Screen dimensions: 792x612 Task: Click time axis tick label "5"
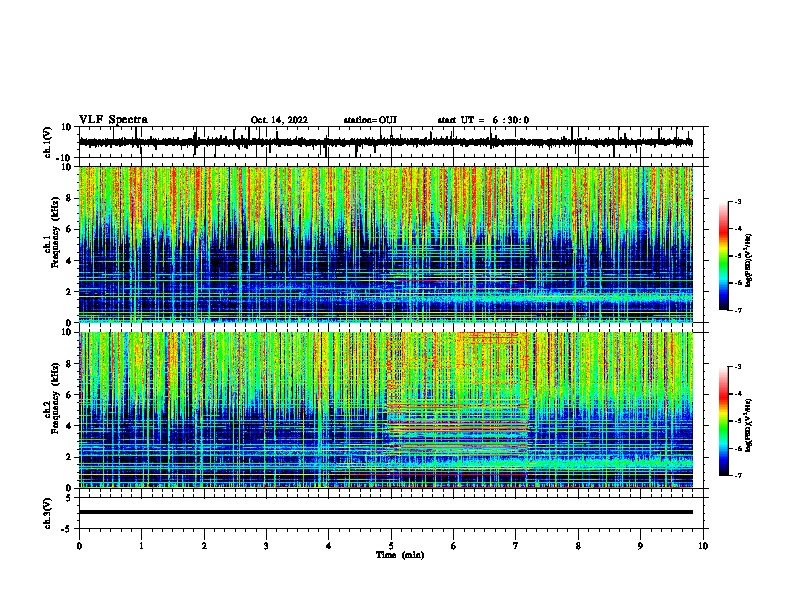(391, 545)
